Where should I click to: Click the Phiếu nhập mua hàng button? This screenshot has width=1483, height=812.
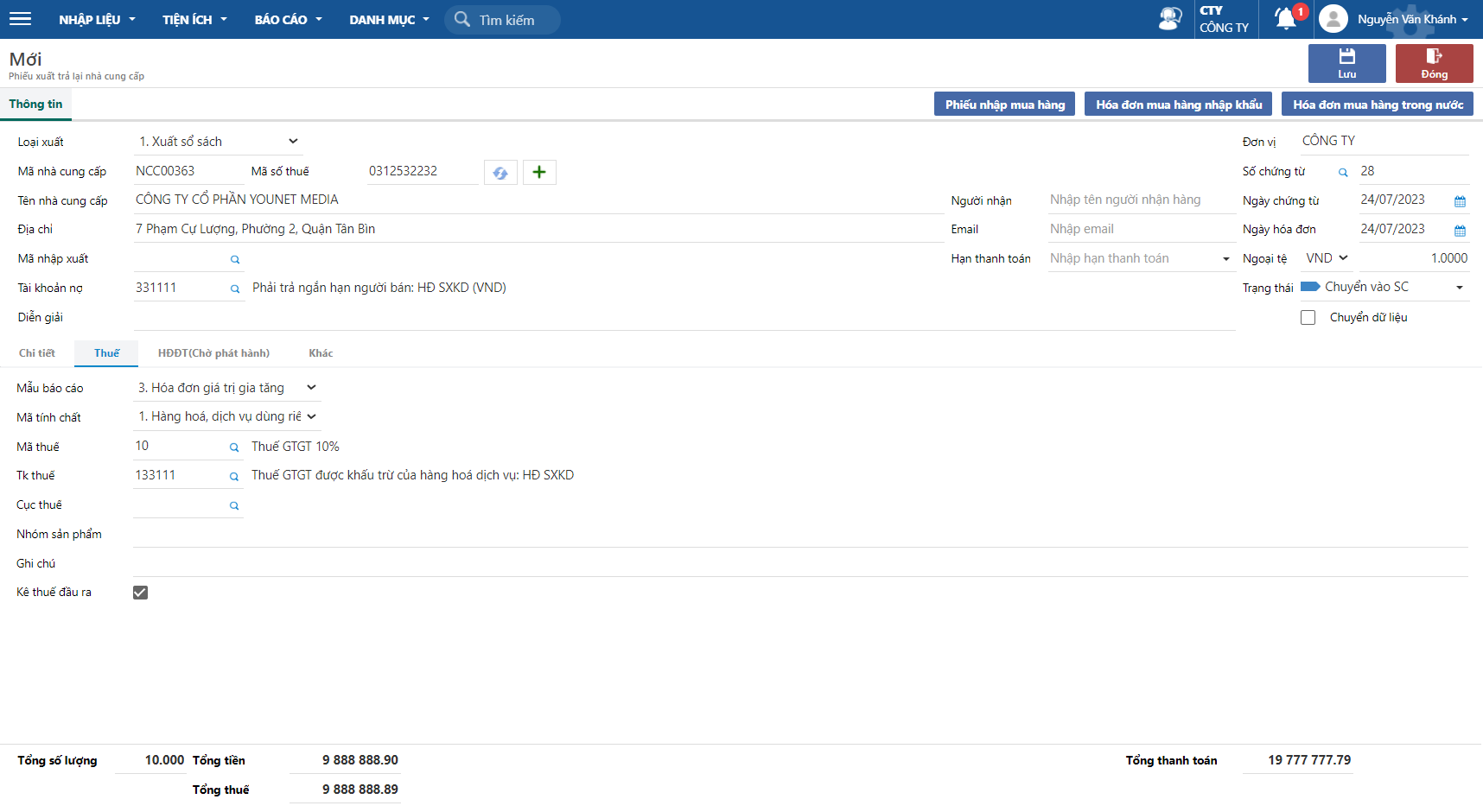point(1004,105)
